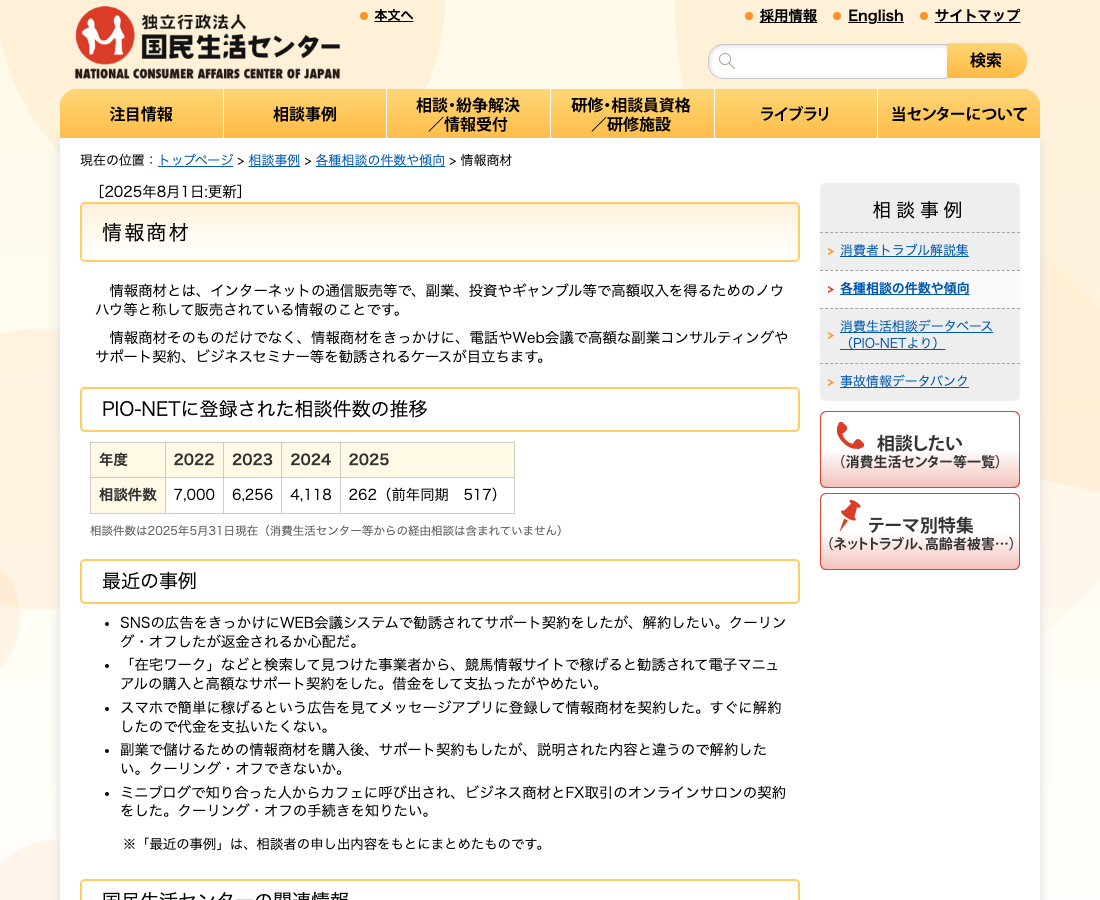Viewport: 1100px width, 900px height.
Task: Open the 当センターについて tab
Action: (959, 114)
